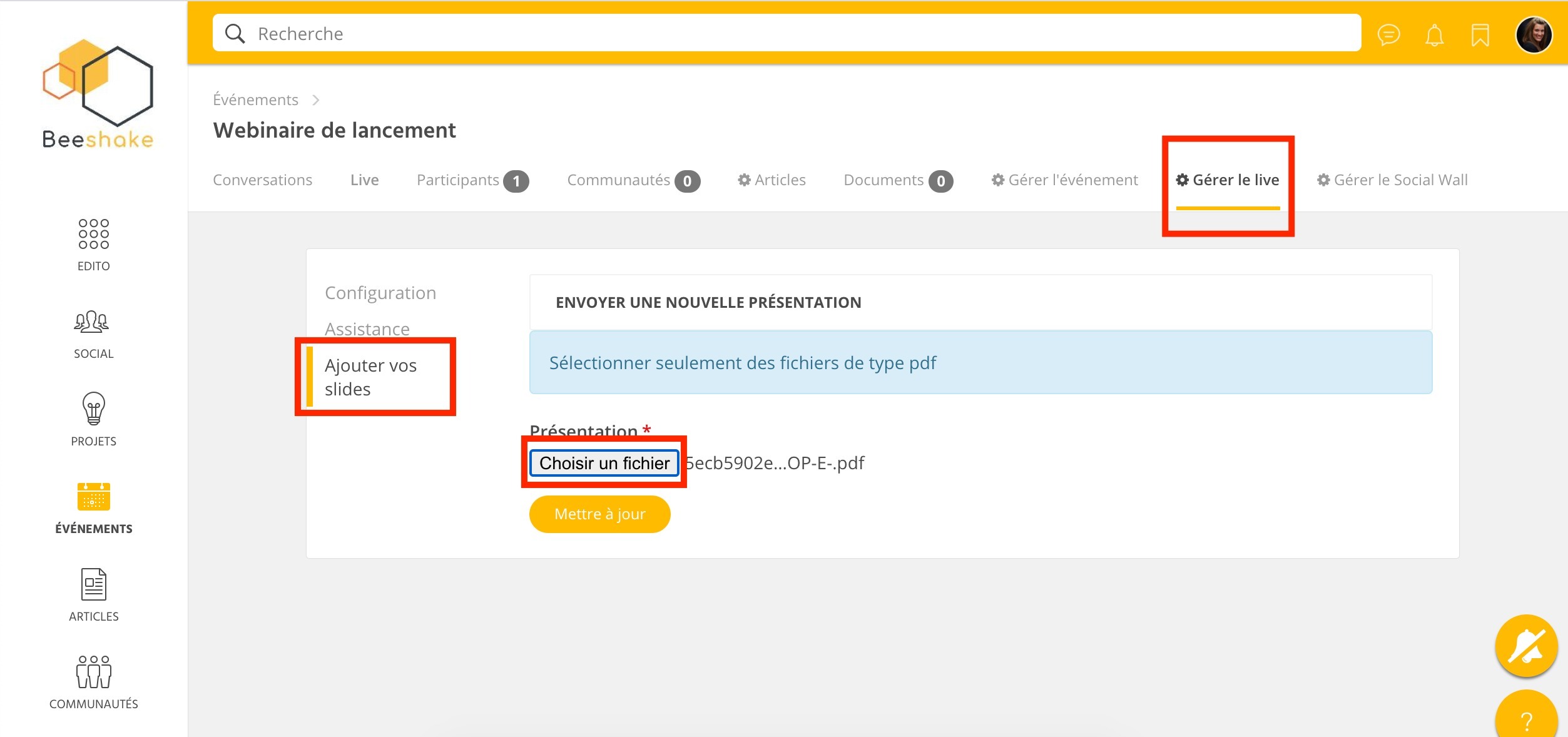Viewport: 1568px width, 737px height.
Task: Open the chat messages icon
Action: (x=1388, y=34)
